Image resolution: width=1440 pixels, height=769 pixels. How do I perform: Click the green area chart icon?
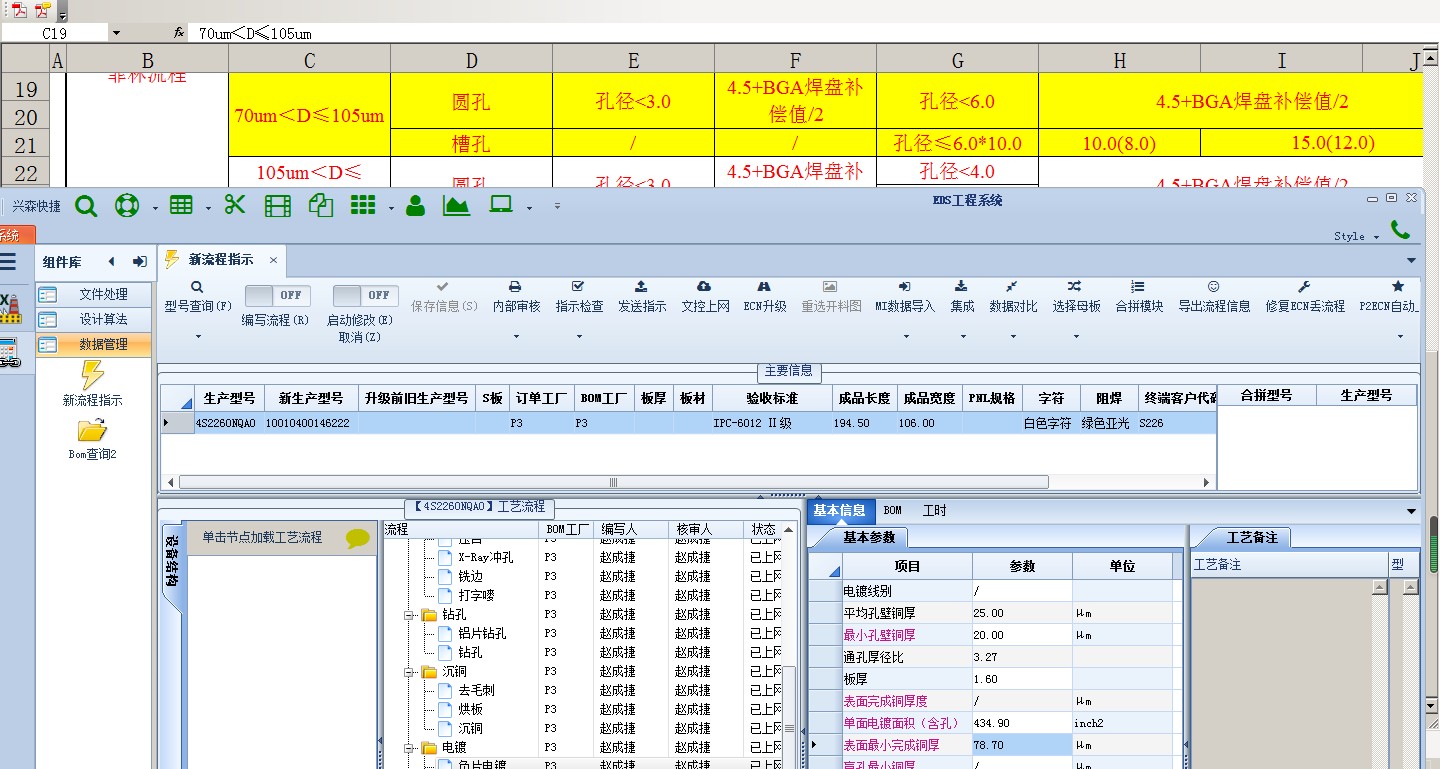457,206
